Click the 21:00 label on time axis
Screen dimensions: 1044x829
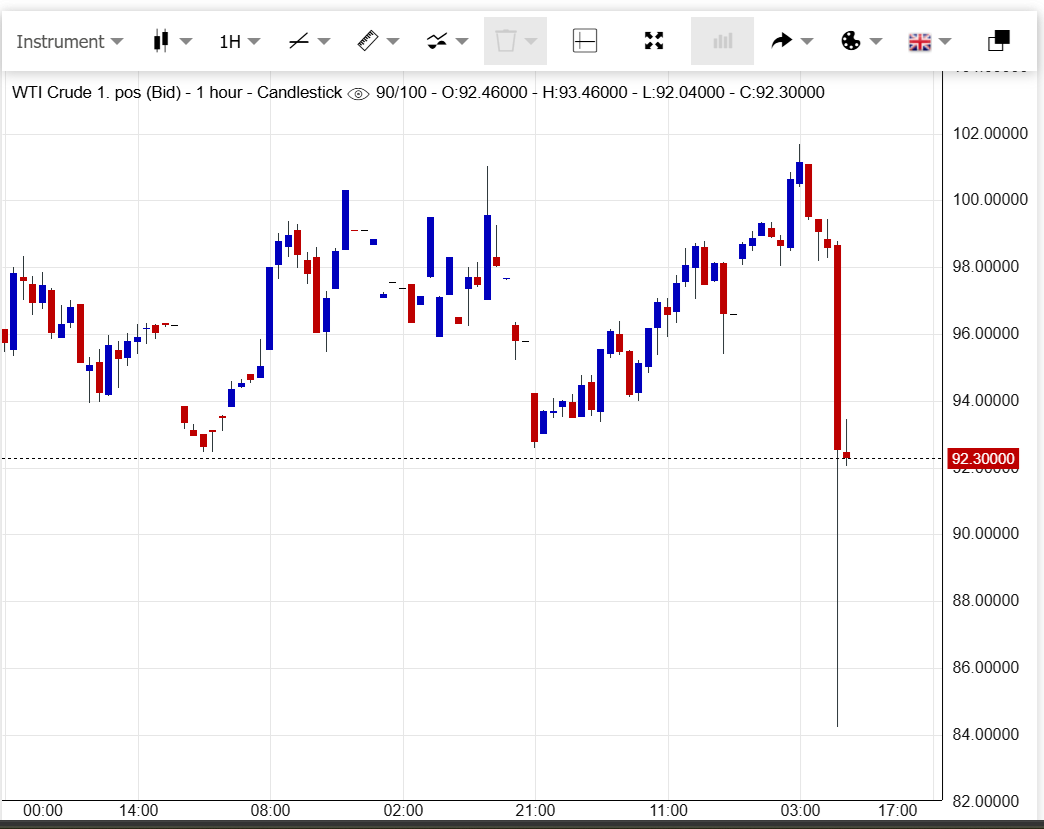535,810
